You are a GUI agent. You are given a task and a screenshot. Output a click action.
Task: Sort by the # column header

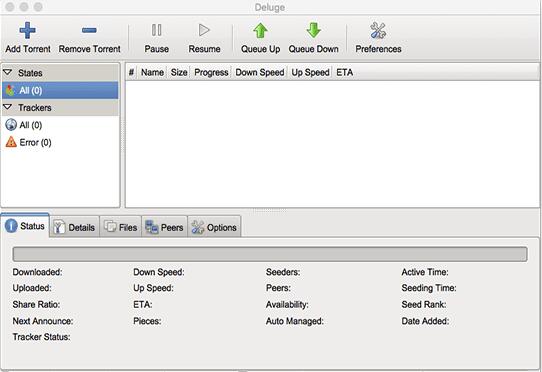(x=131, y=72)
